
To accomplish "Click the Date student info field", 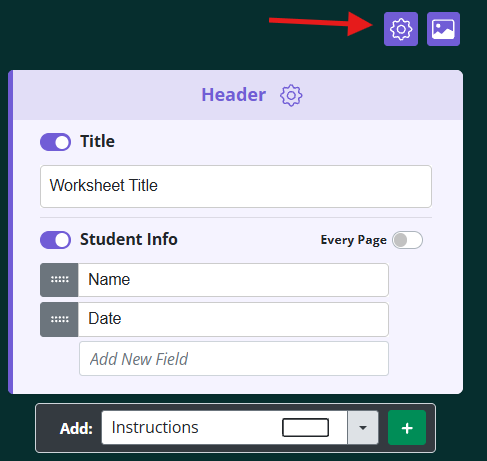I will pos(233,319).
